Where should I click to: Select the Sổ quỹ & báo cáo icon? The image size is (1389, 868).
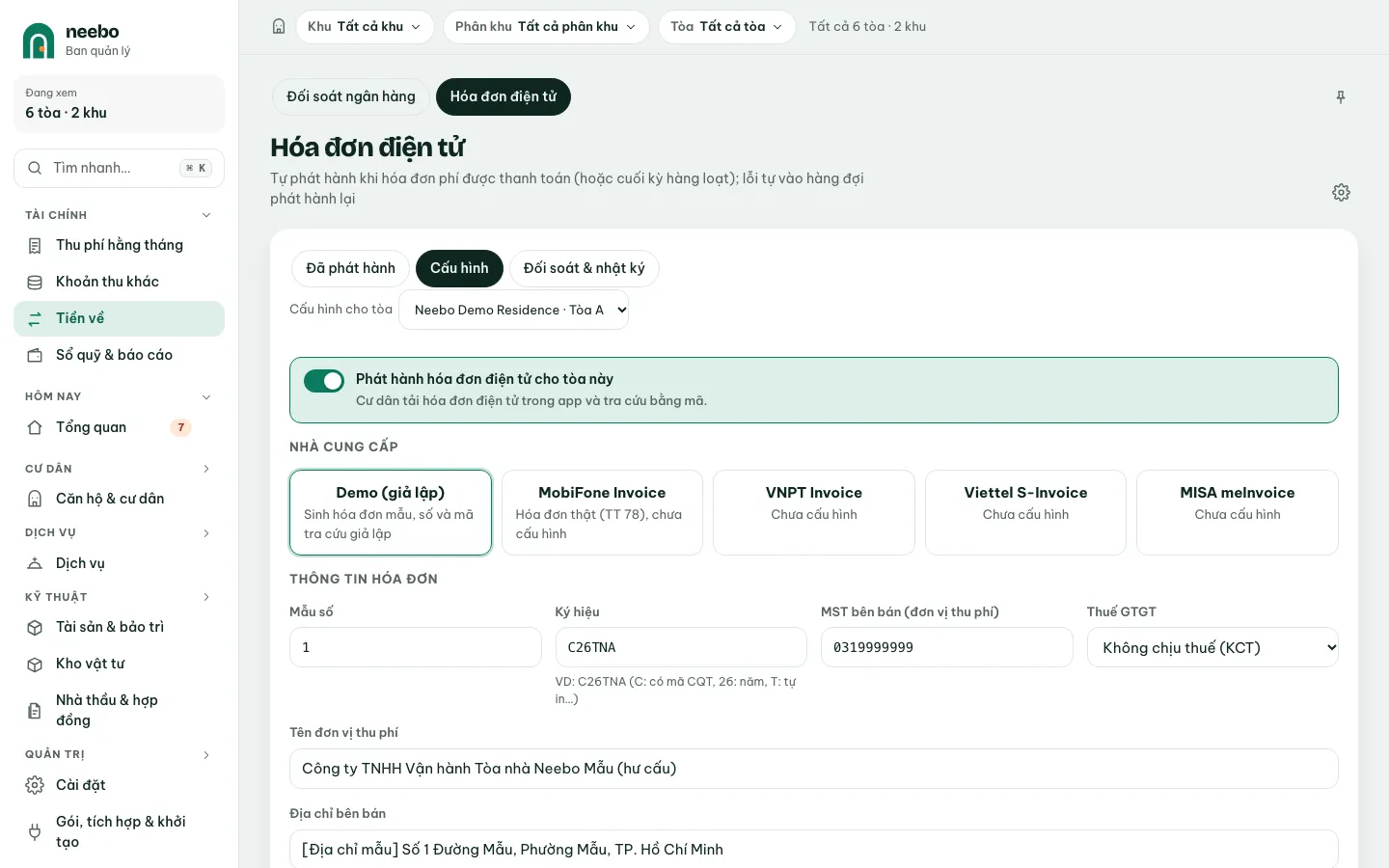pos(35,356)
